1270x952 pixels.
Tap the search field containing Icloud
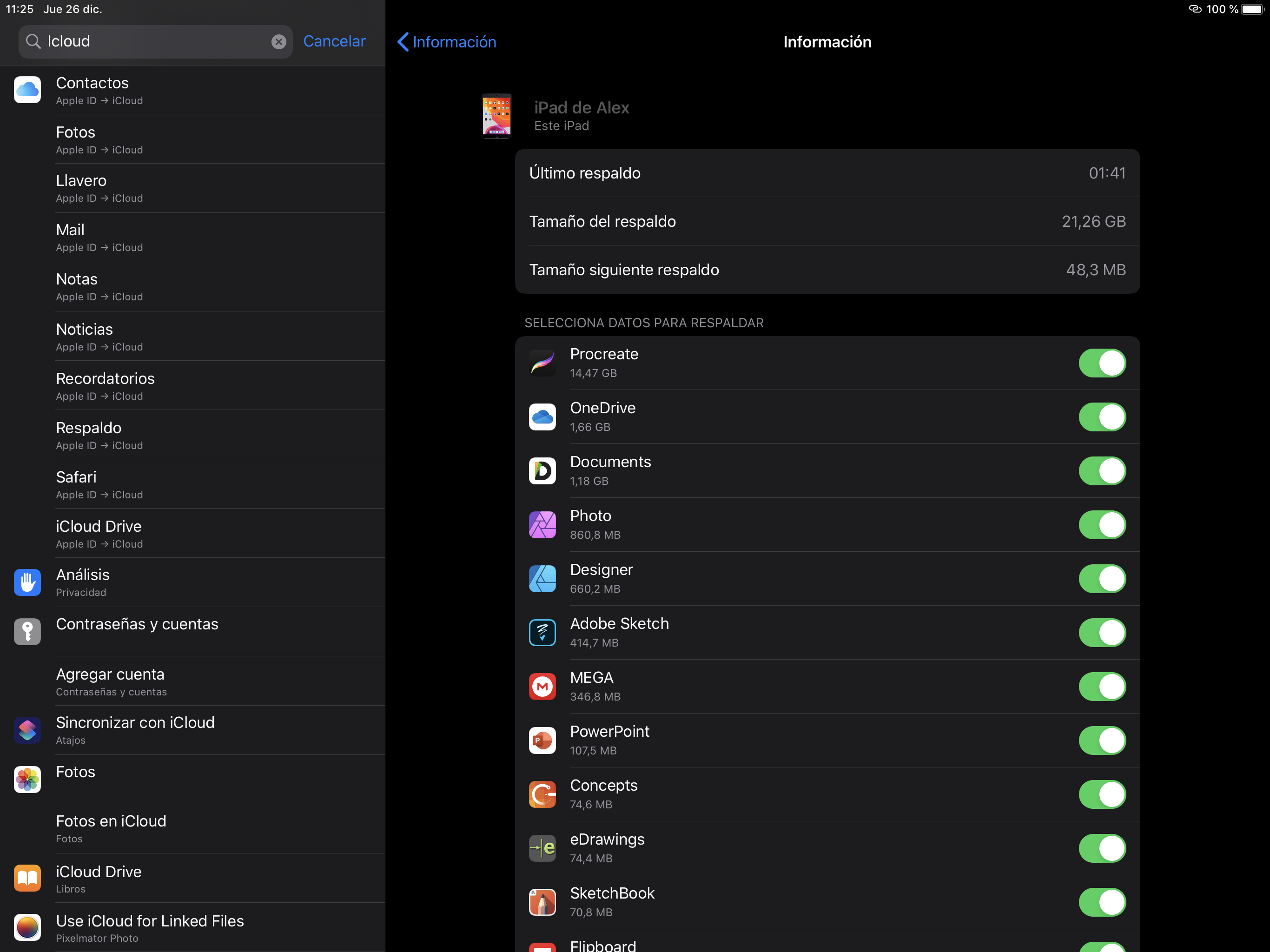coord(155,41)
